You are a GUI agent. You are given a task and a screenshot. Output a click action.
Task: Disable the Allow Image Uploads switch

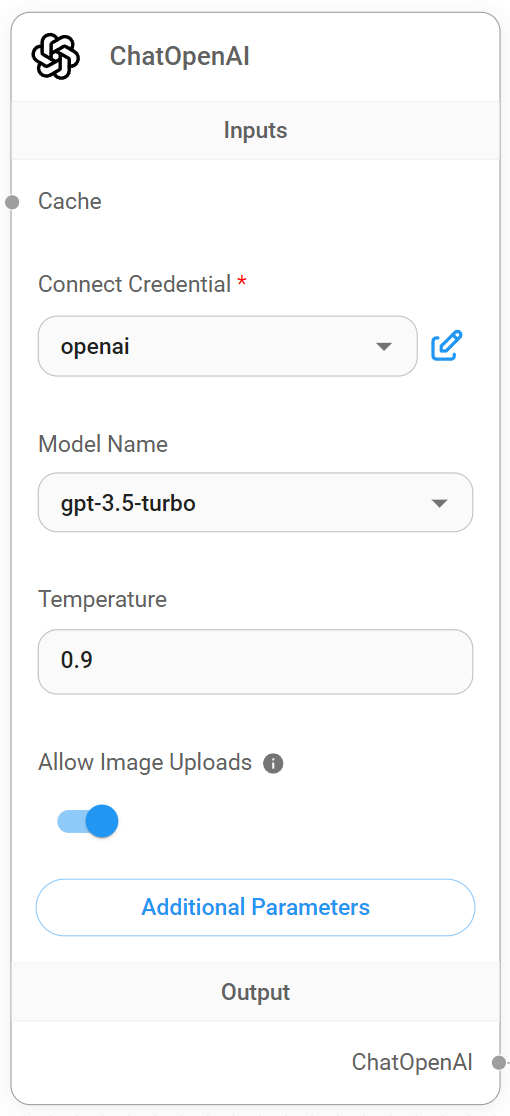pyautogui.click(x=88, y=821)
